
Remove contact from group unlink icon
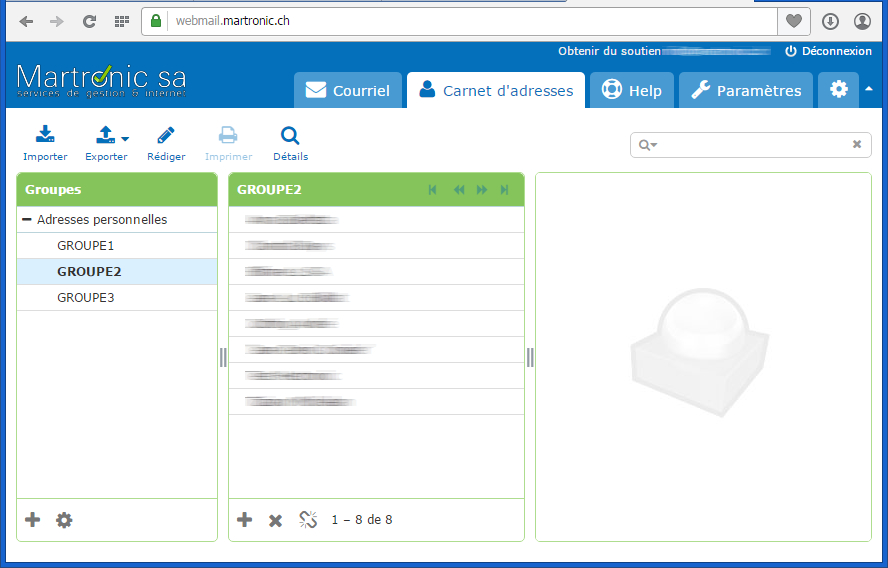[x=308, y=520]
